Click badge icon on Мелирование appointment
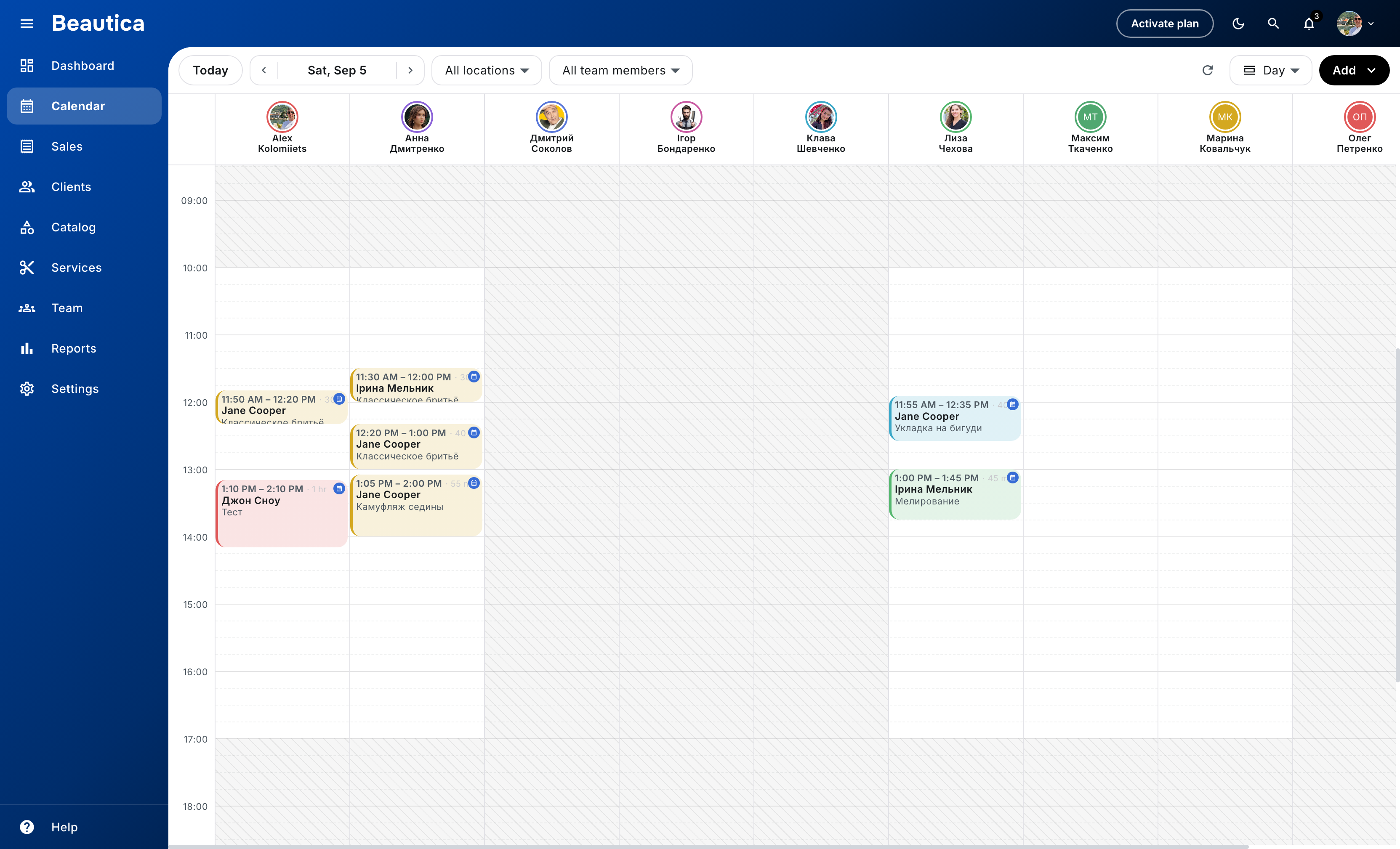The height and width of the screenshot is (849, 1400). tap(1012, 478)
